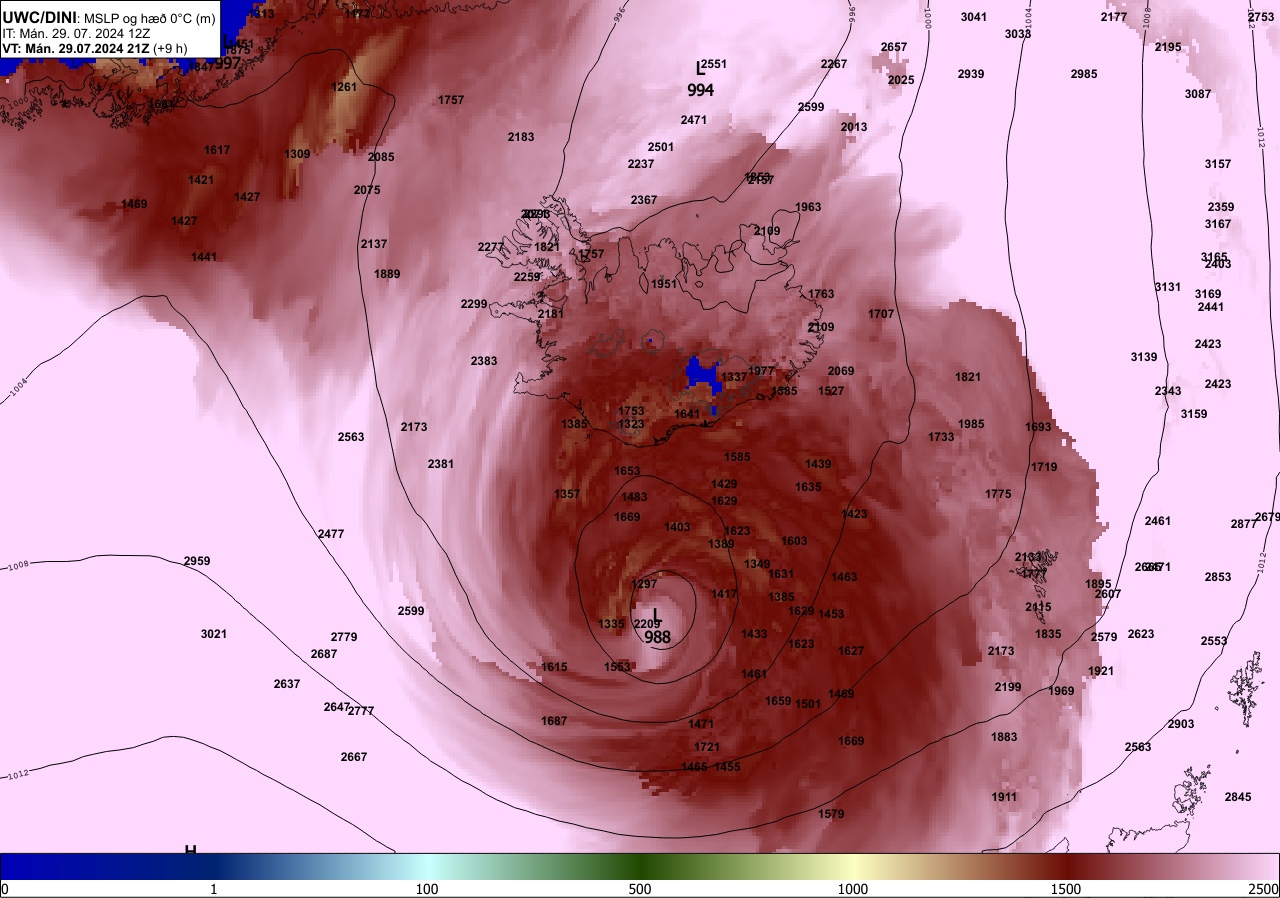Click the initial time line 'IT: Mán. 29. 07. 2024 12Z'
1280x898 pixels.
pyautogui.click(x=76, y=33)
